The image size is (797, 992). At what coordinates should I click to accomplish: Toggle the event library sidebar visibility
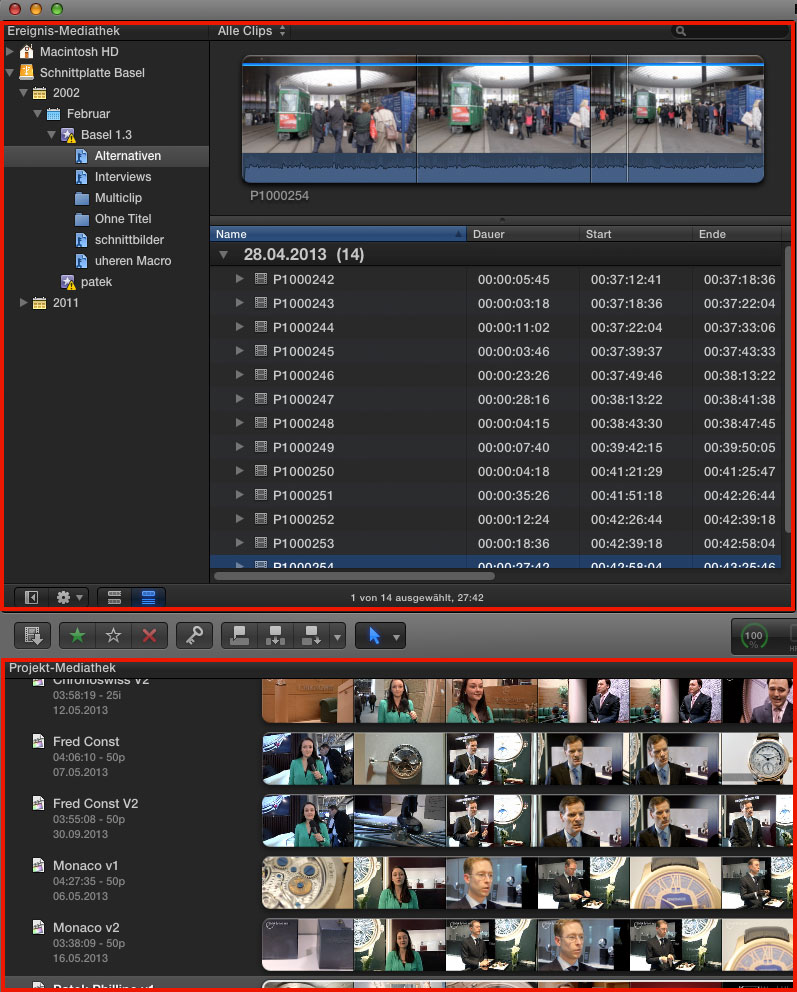pyautogui.click(x=32, y=597)
